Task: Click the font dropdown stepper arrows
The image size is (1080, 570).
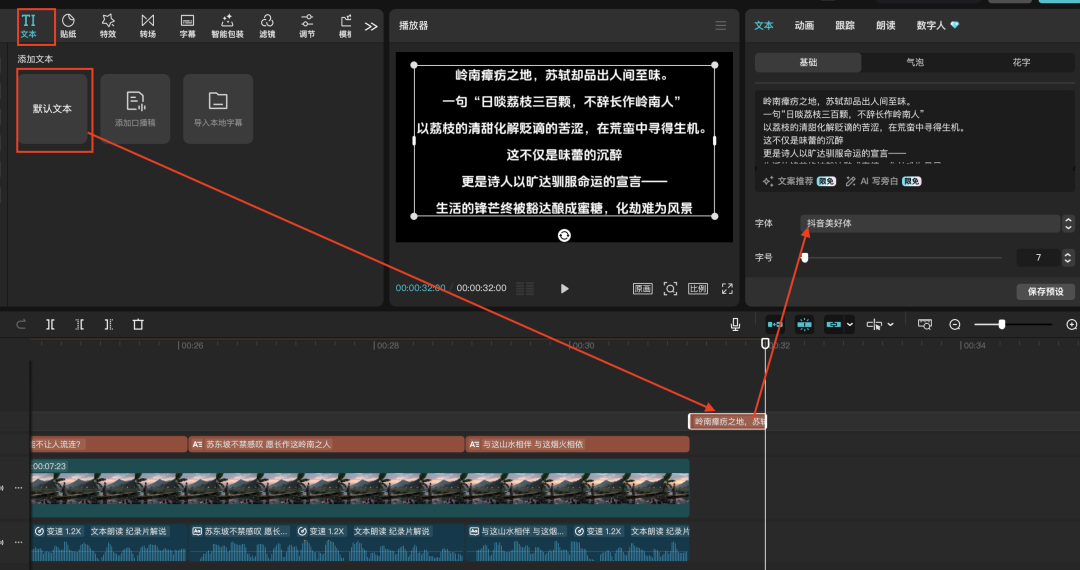Action: pyautogui.click(x=1068, y=223)
